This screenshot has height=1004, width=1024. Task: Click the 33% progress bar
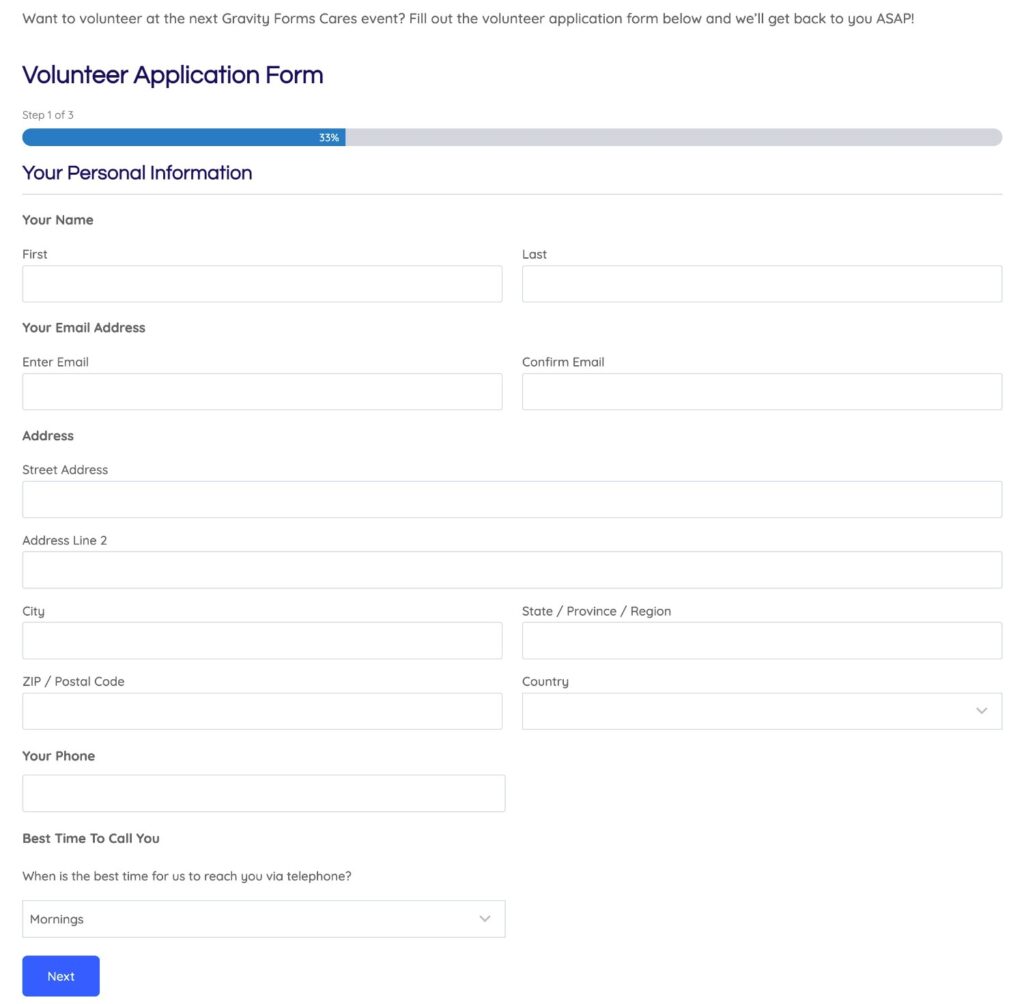coord(330,137)
